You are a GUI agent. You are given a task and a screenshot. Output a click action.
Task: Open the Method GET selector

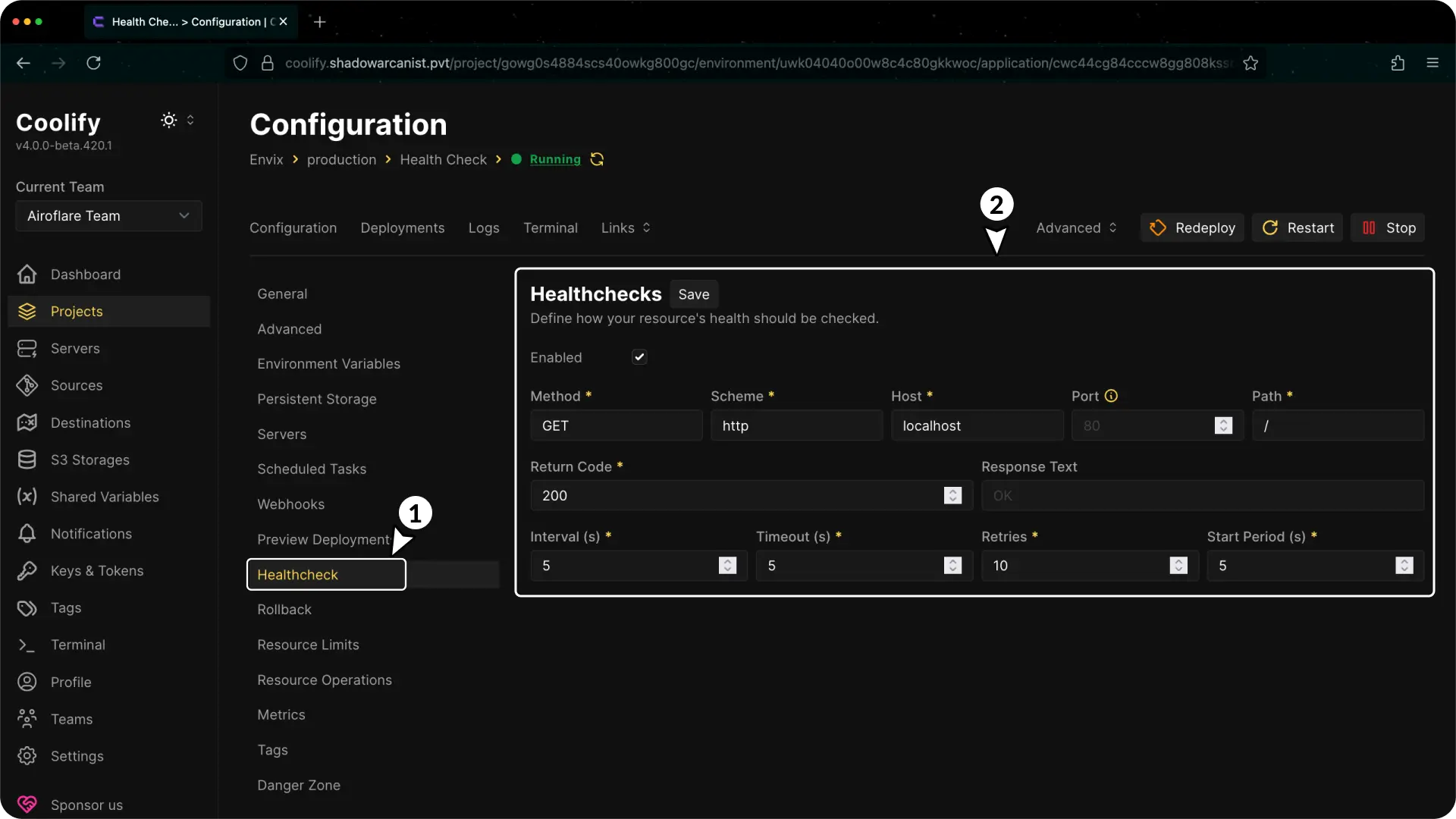(x=616, y=426)
